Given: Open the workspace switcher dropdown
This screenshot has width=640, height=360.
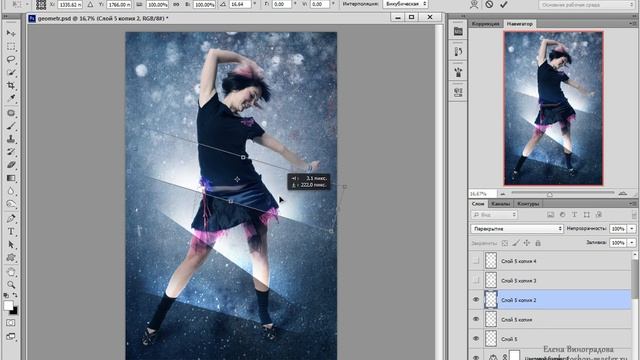Looking at the screenshot, I should [x=586, y=4].
